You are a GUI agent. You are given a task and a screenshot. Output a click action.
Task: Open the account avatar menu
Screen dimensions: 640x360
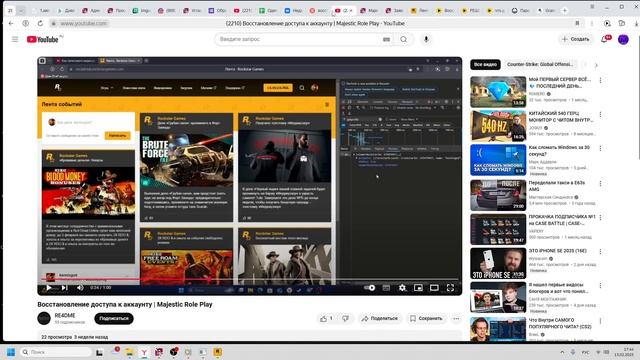click(623, 39)
